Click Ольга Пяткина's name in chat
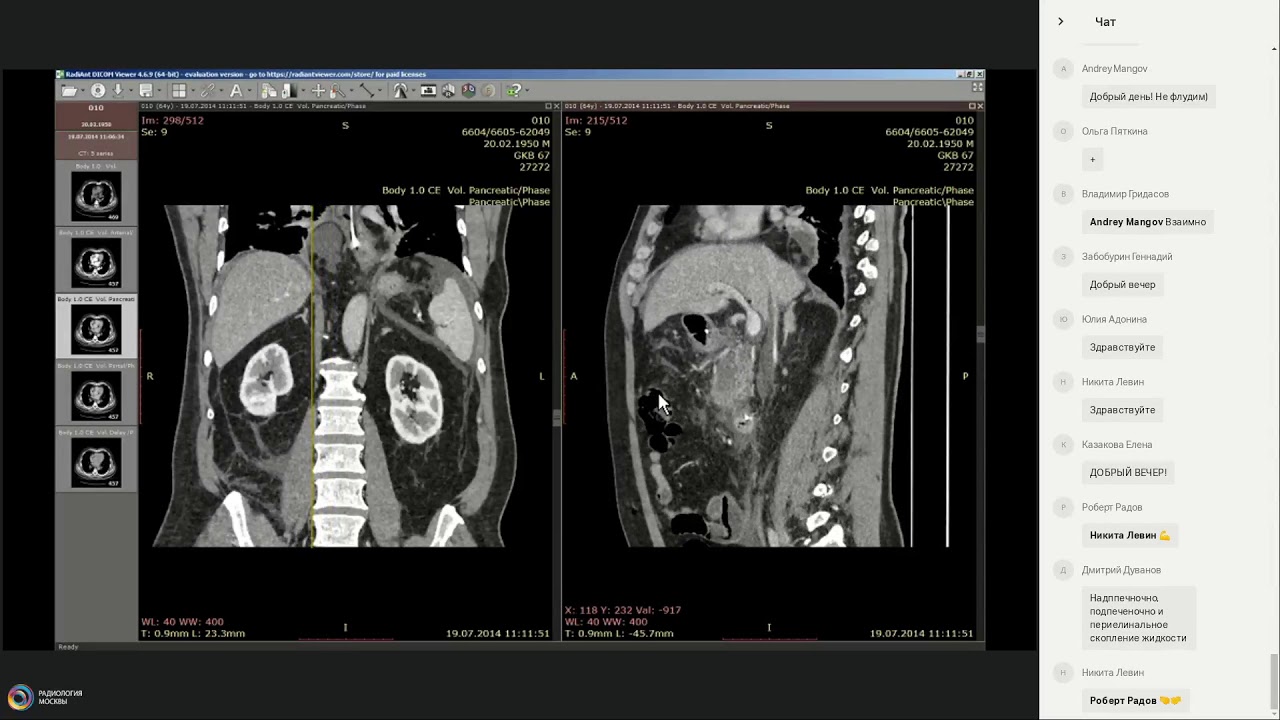1280x720 pixels. click(1114, 131)
